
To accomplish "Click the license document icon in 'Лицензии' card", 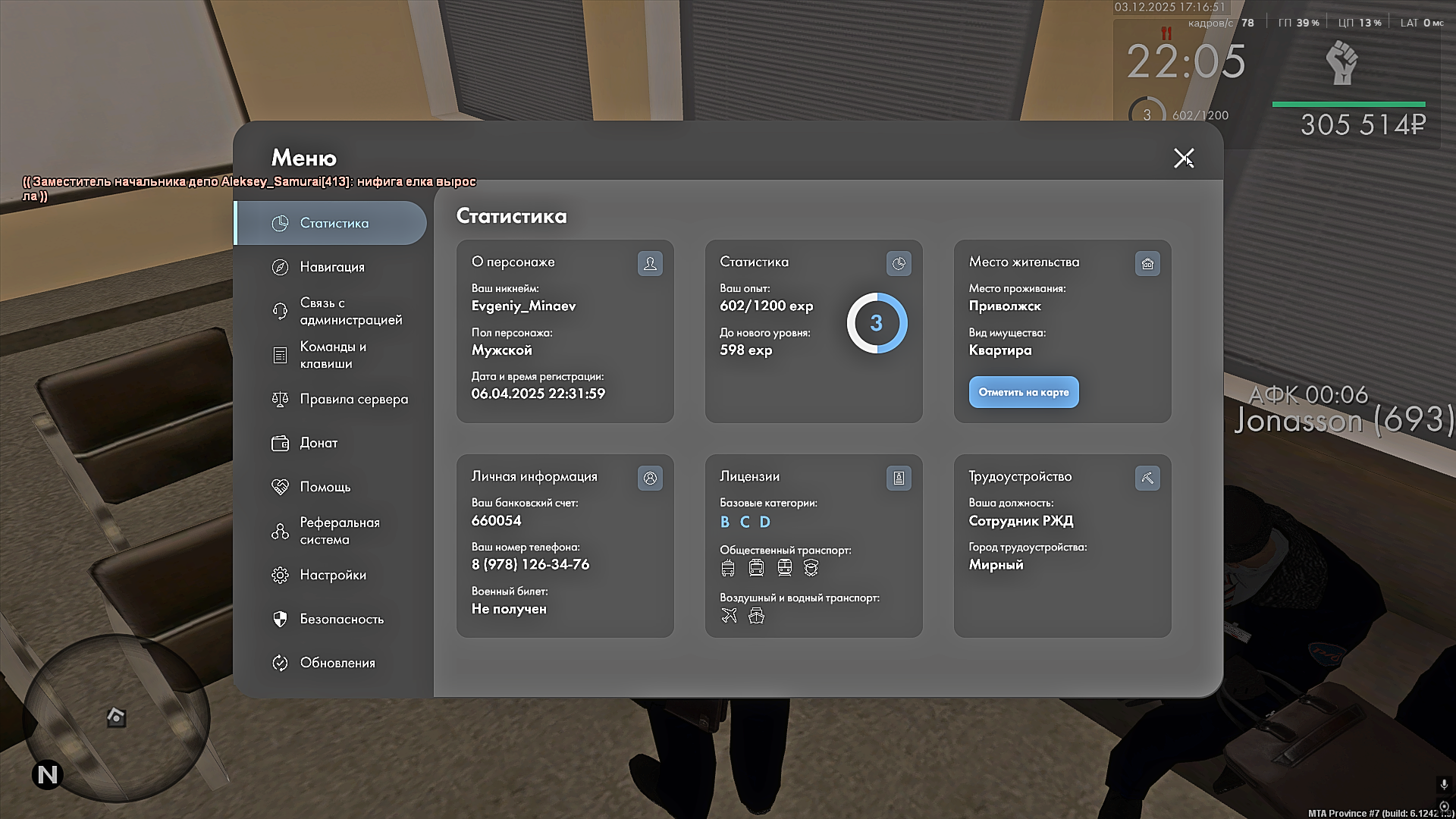I will [899, 478].
